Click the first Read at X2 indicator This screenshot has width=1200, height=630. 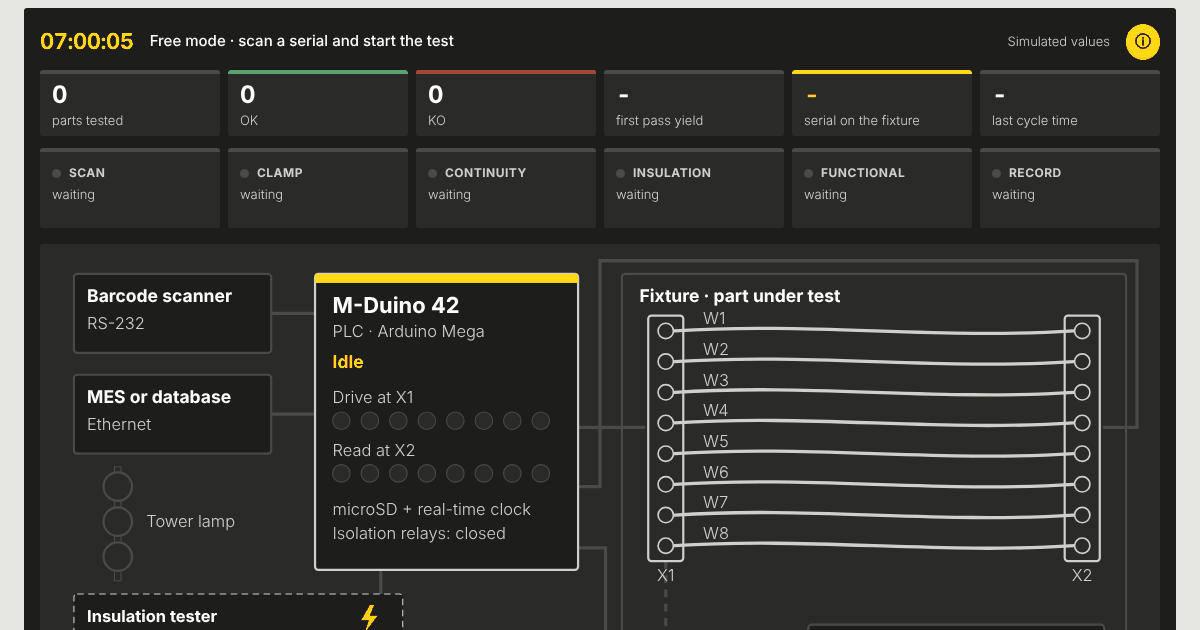click(342, 473)
